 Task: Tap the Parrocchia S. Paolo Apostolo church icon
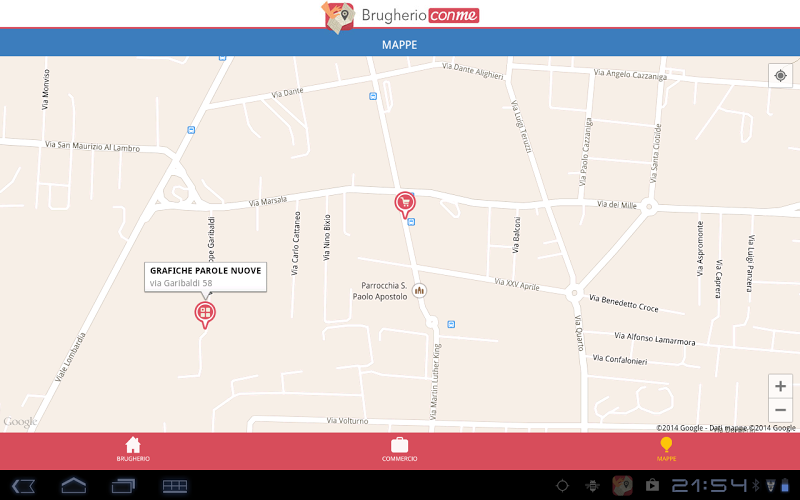coord(419,291)
